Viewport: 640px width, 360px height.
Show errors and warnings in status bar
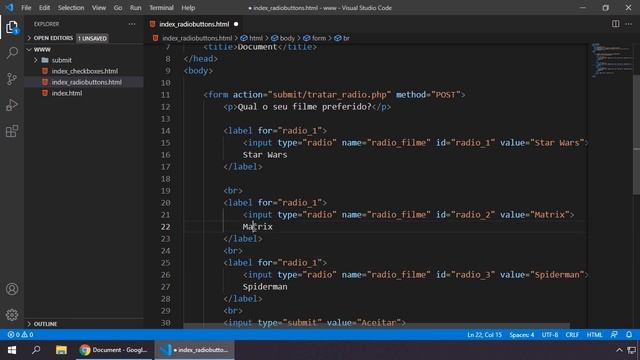(x=20, y=335)
